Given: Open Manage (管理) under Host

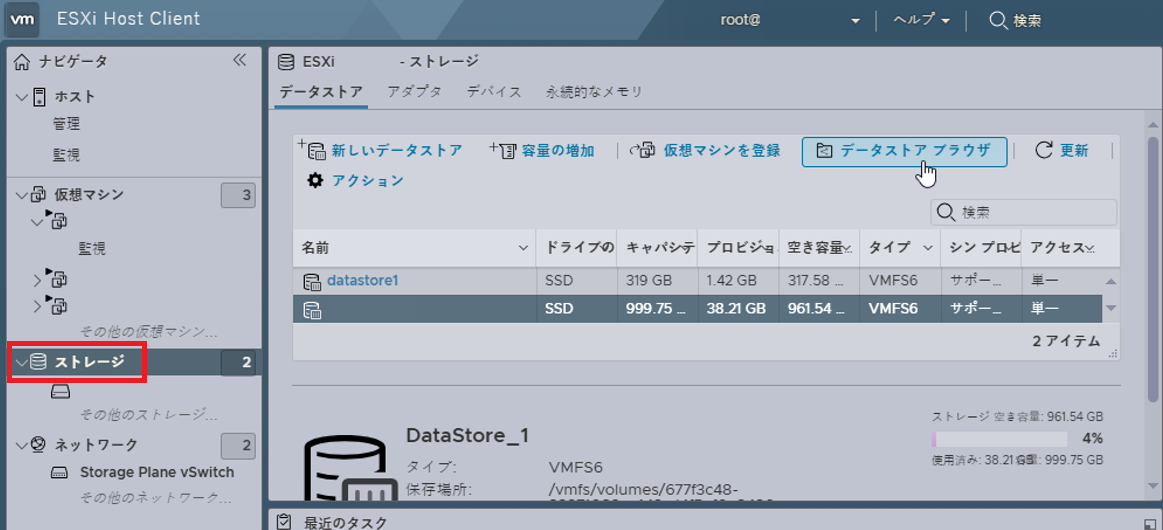Looking at the screenshot, I should (67, 125).
